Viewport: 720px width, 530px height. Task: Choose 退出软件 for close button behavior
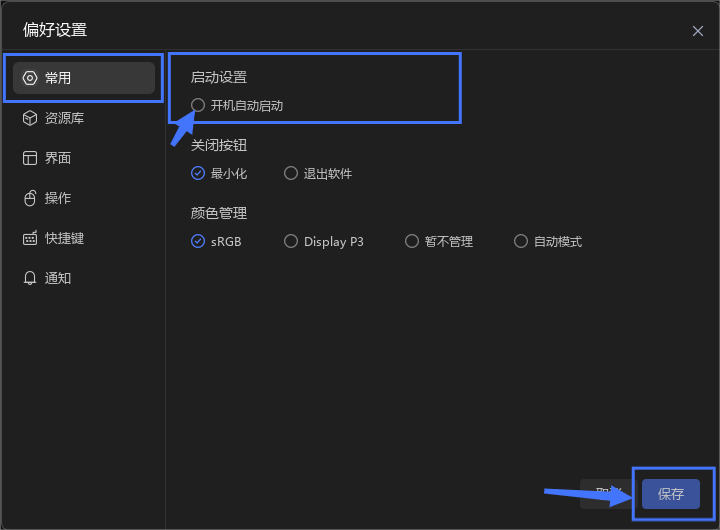tap(291, 173)
